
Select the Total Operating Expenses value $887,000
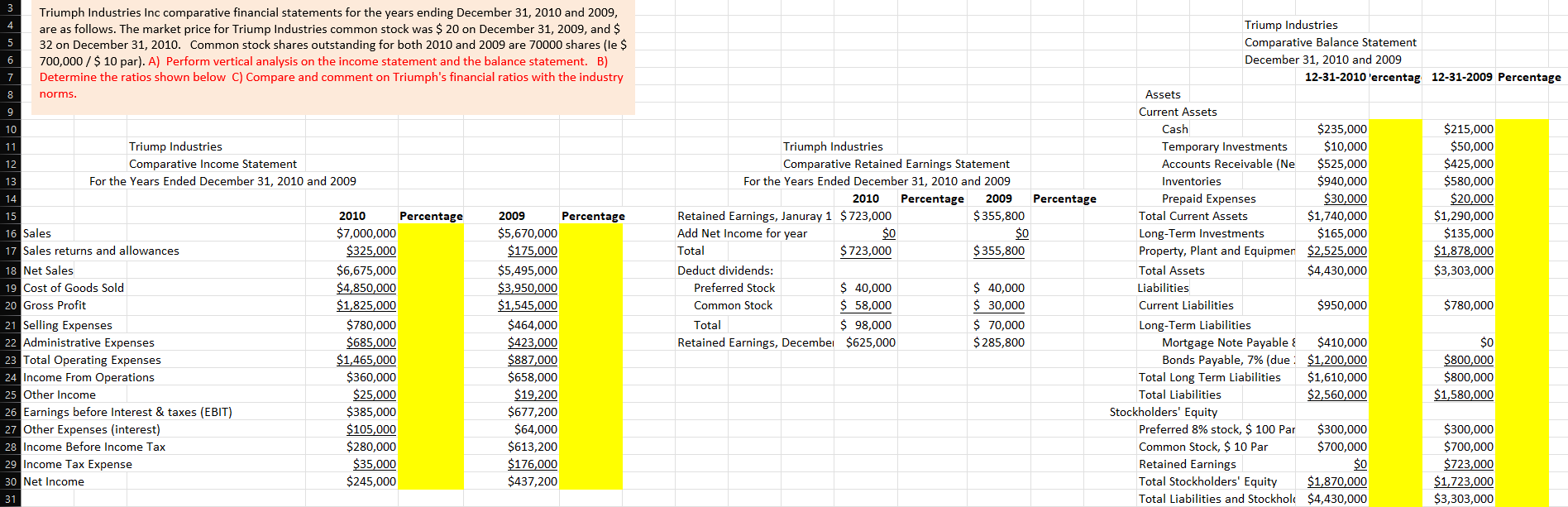[x=532, y=360]
